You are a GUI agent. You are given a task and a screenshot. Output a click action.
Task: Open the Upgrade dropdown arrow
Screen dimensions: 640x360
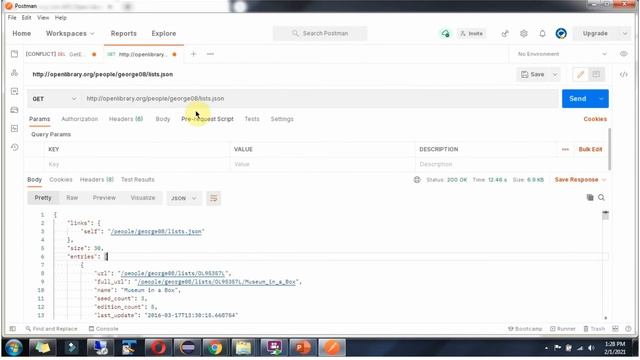[x=625, y=33]
